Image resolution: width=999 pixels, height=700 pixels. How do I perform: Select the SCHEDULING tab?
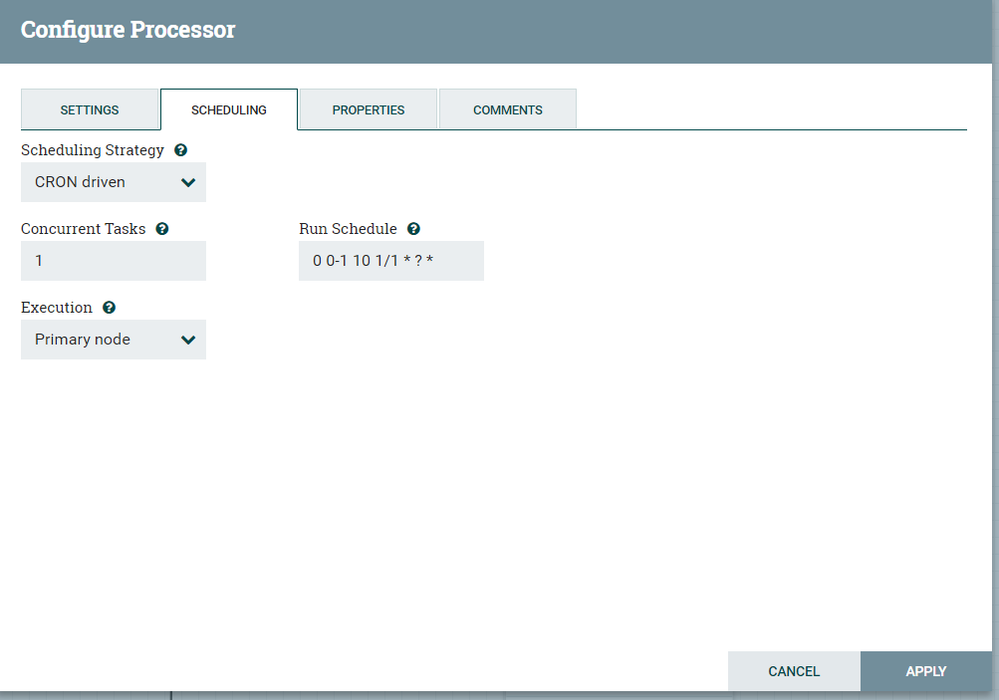[228, 110]
